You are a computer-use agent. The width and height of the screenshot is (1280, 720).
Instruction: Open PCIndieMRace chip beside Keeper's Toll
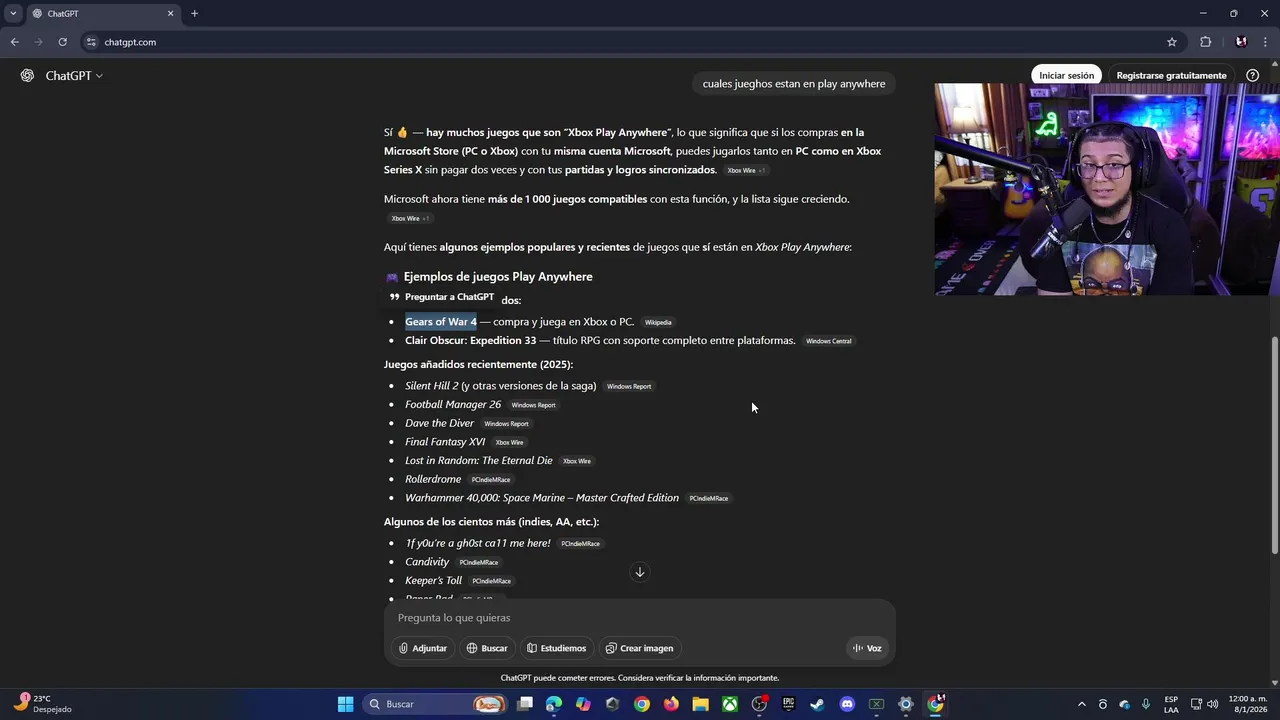492,581
